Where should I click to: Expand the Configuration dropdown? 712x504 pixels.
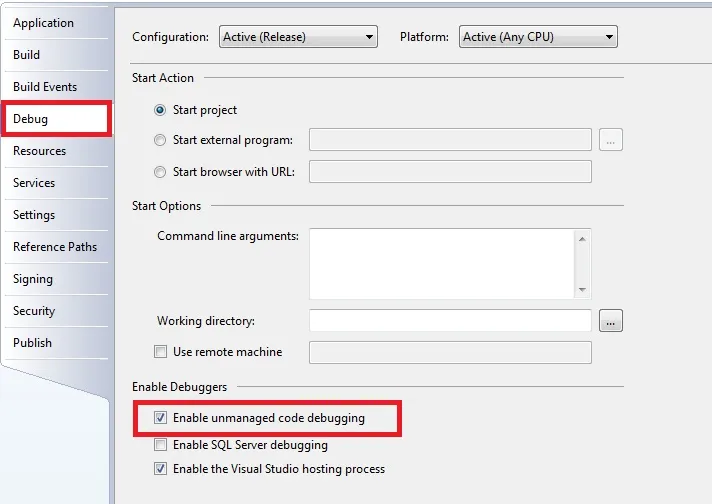(x=298, y=37)
